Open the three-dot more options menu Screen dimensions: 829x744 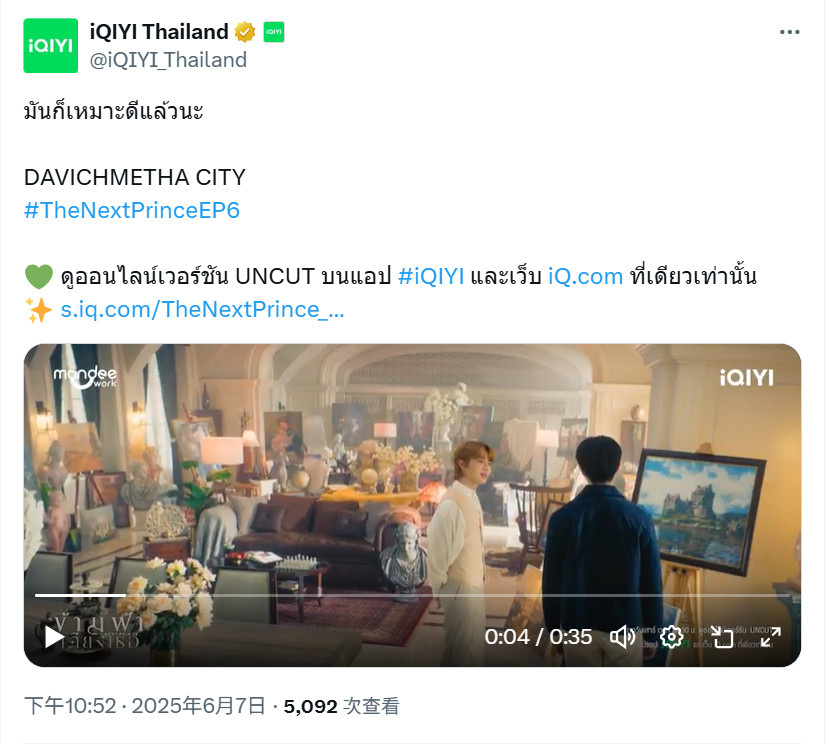coord(789,32)
